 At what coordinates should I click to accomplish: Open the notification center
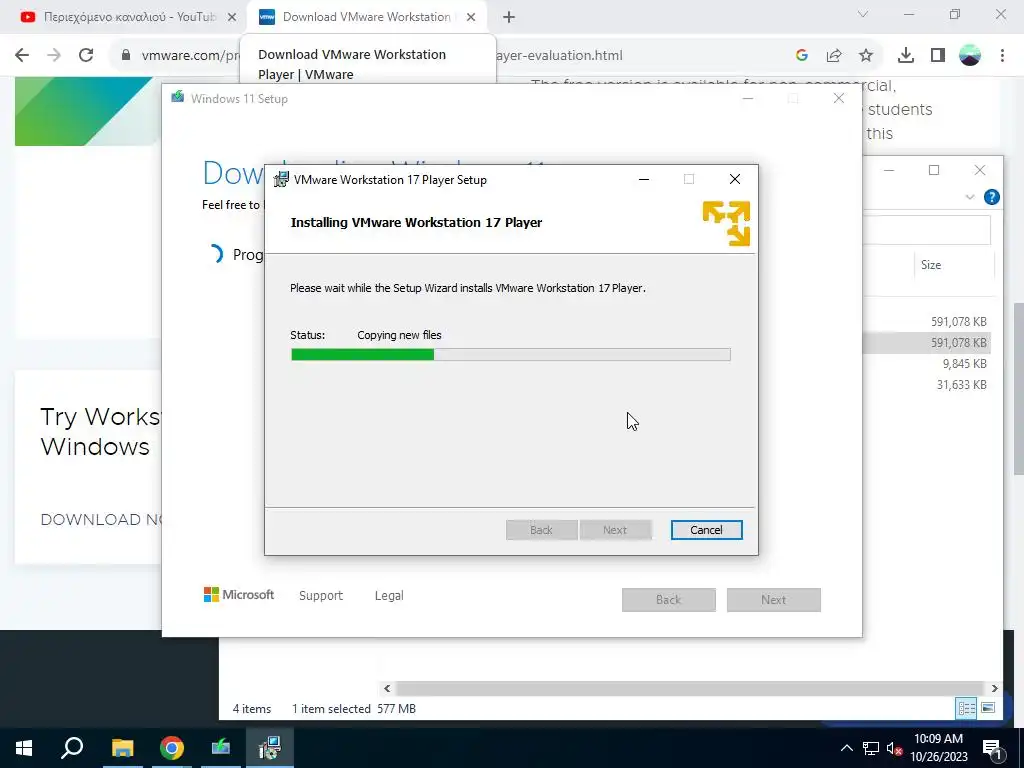click(993, 748)
